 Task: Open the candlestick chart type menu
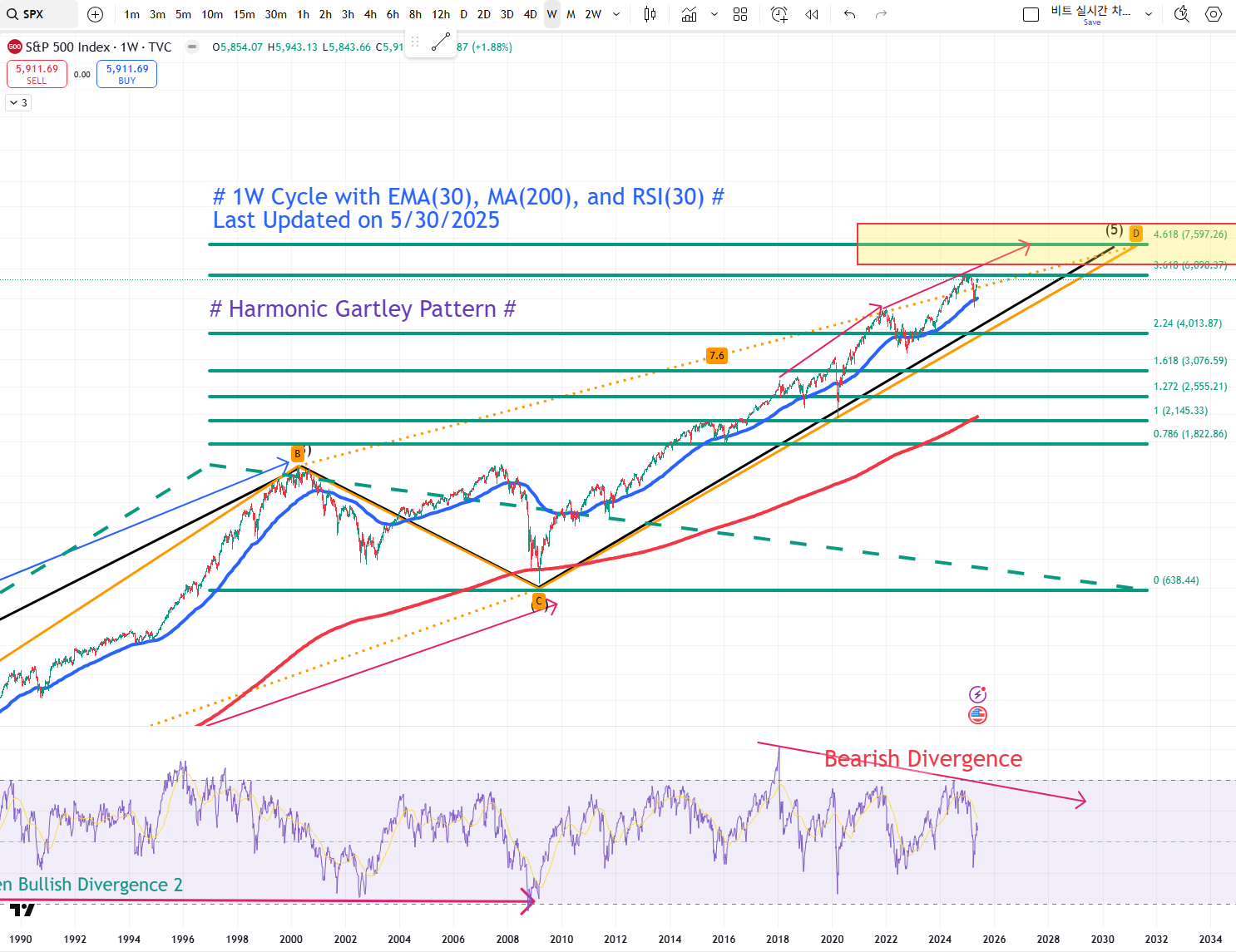point(650,14)
